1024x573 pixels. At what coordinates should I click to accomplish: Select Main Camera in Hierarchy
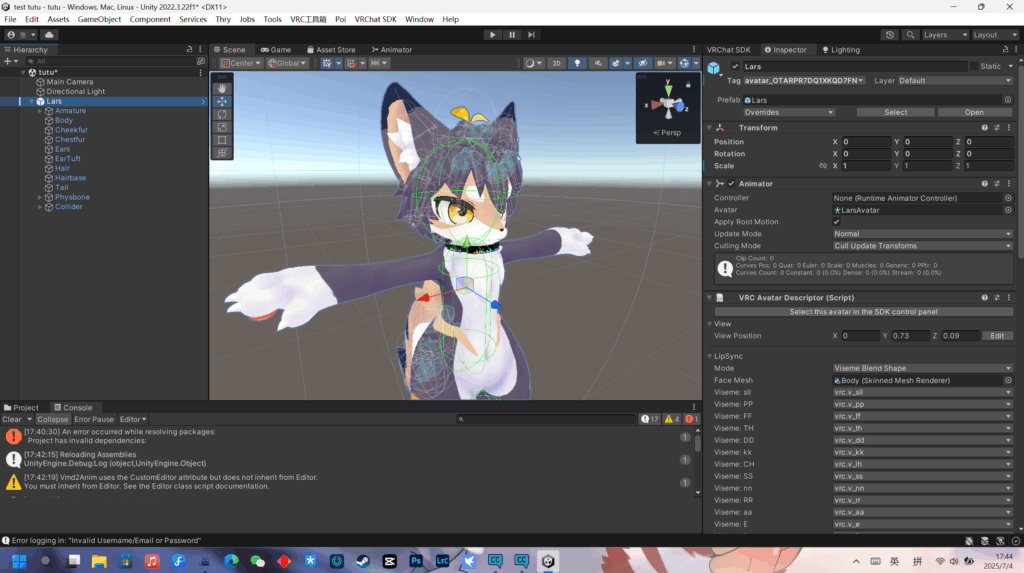(69, 82)
